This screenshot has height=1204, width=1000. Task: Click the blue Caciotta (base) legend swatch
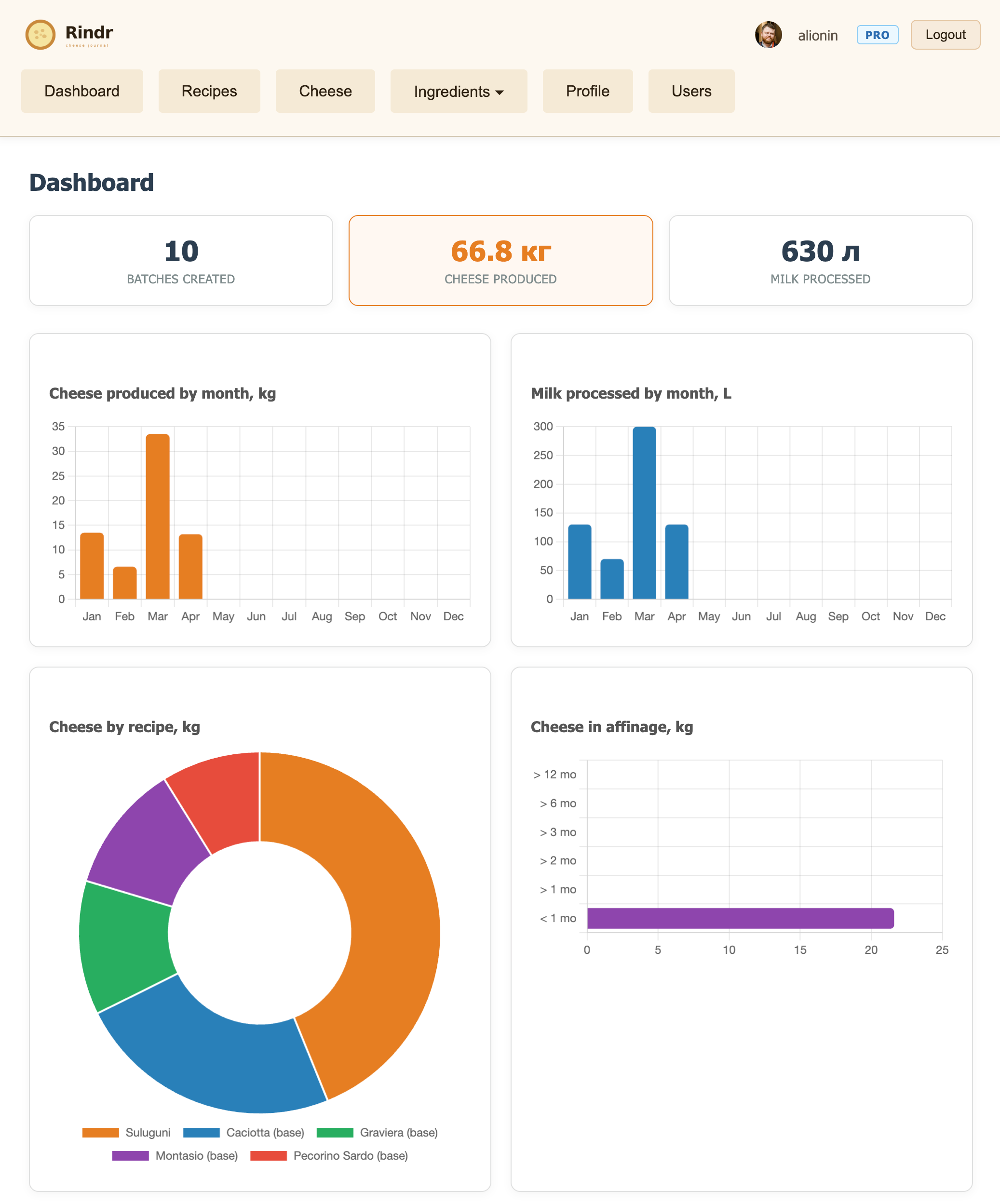tap(202, 1133)
